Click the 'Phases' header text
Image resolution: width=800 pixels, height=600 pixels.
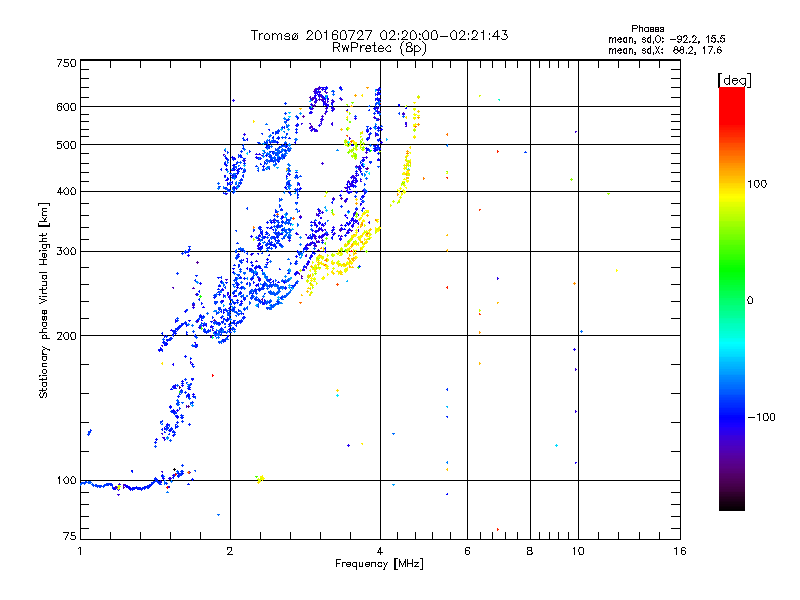[x=647, y=29]
